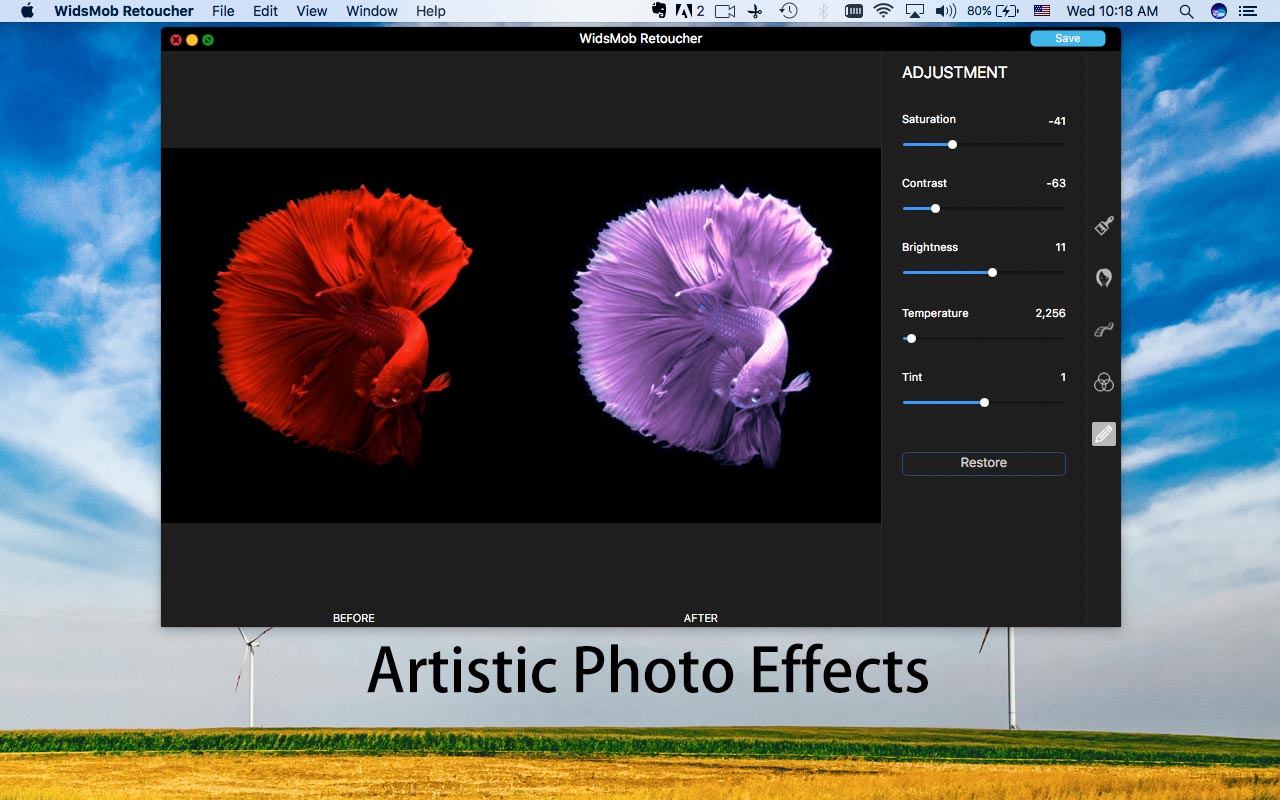Click the Contrast slider handle
The image size is (1280, 800).
[935, 208]
